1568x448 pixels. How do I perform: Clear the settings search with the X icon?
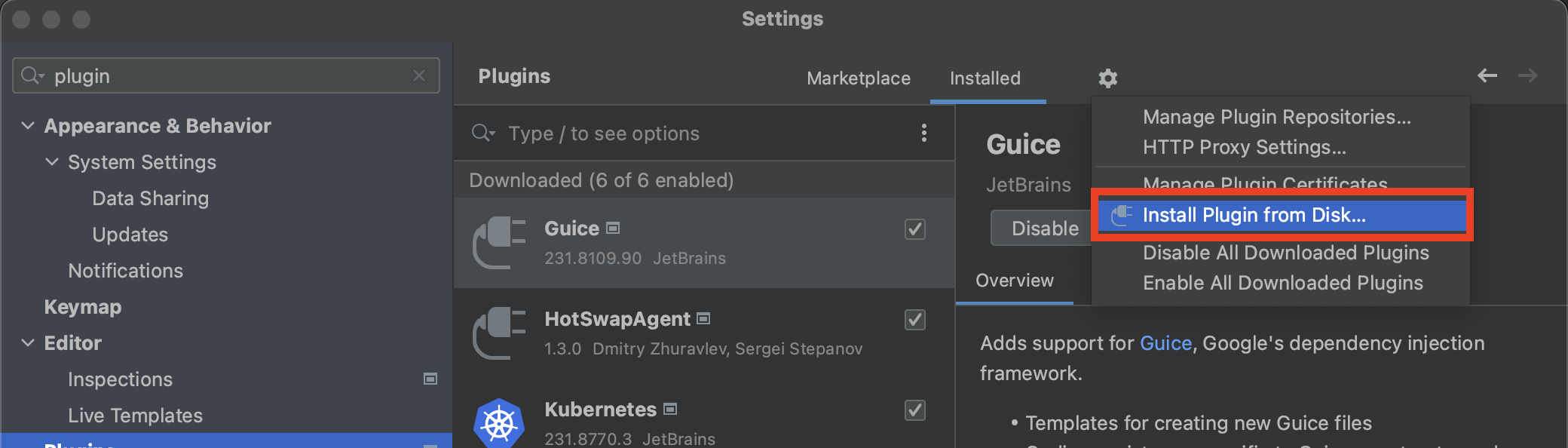point(419,75)
